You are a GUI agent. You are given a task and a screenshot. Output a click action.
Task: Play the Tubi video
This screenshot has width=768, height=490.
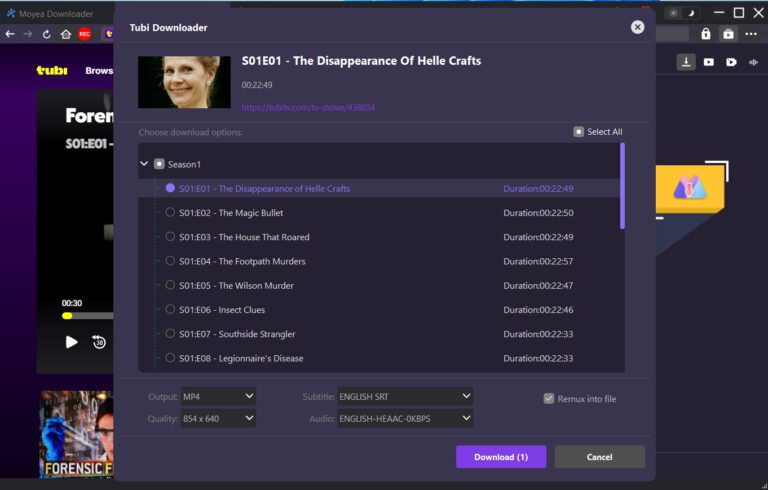pos(71,342)
